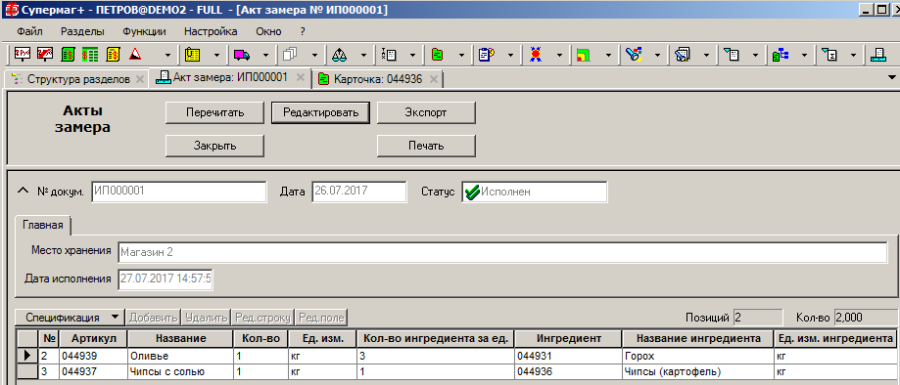Screen dimensions: 900x385
Task: Click the red triangle toolbar icon
Action: pyautogui.click(x=135, y=55)
